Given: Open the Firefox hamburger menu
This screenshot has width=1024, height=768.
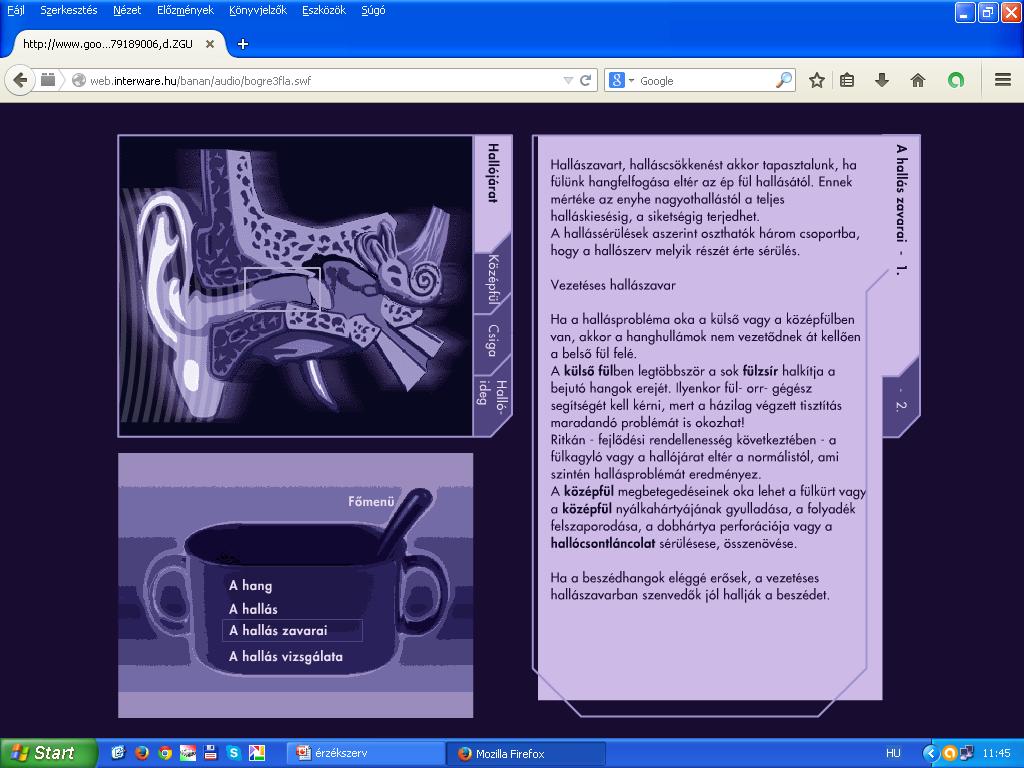Looking at the screenshot, I should [x=1003, y=80].
